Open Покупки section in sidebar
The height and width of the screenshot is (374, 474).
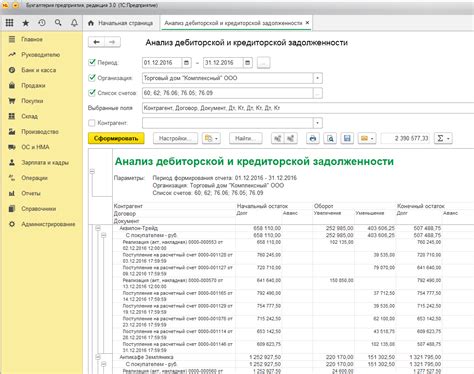click(x=32, y=101)
